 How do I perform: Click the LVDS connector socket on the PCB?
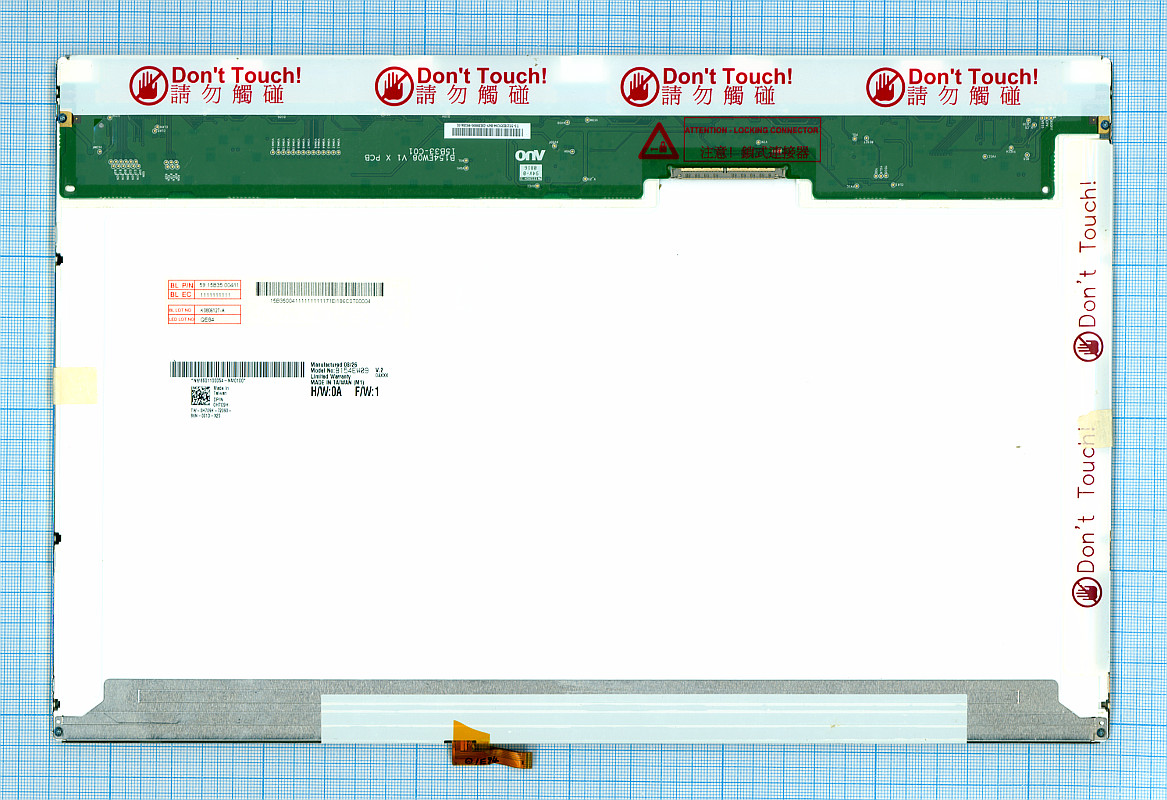[728, 173]
